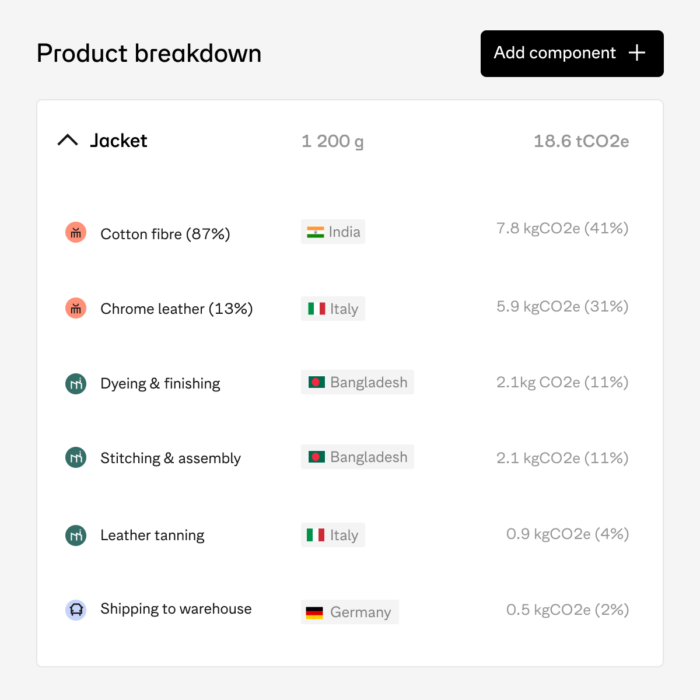Collapse the Jacket section chevron

(67, 141)
